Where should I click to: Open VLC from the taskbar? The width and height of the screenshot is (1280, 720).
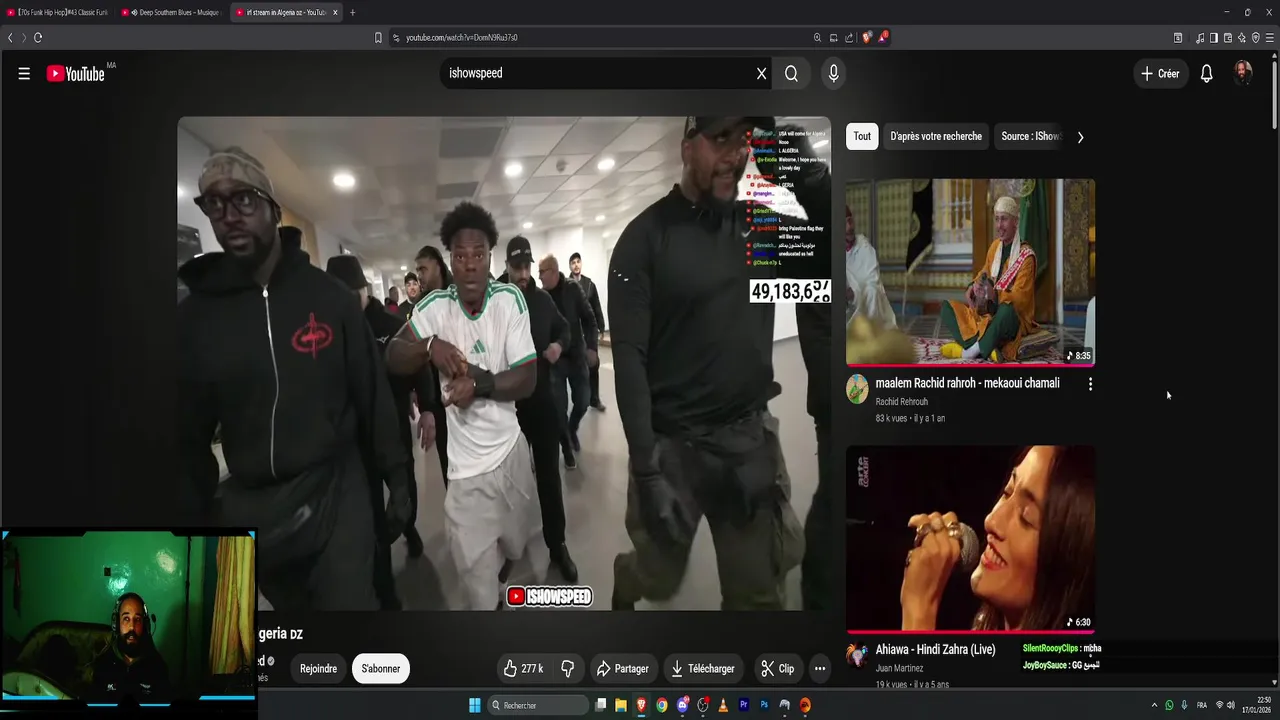pyautogui.click(x=723, y=705)
